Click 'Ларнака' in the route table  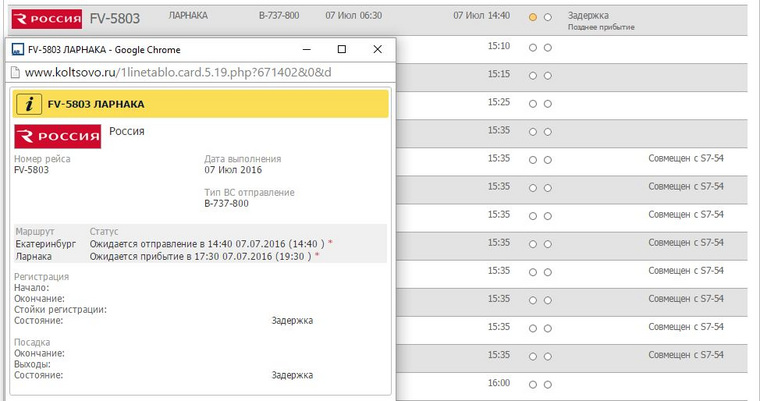[33, 257]
